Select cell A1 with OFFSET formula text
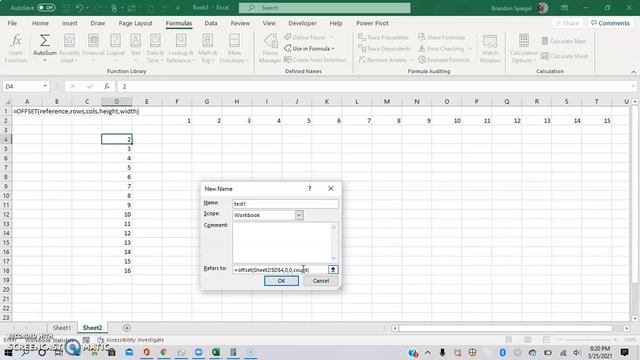640x360 pixels. [27, 111]
